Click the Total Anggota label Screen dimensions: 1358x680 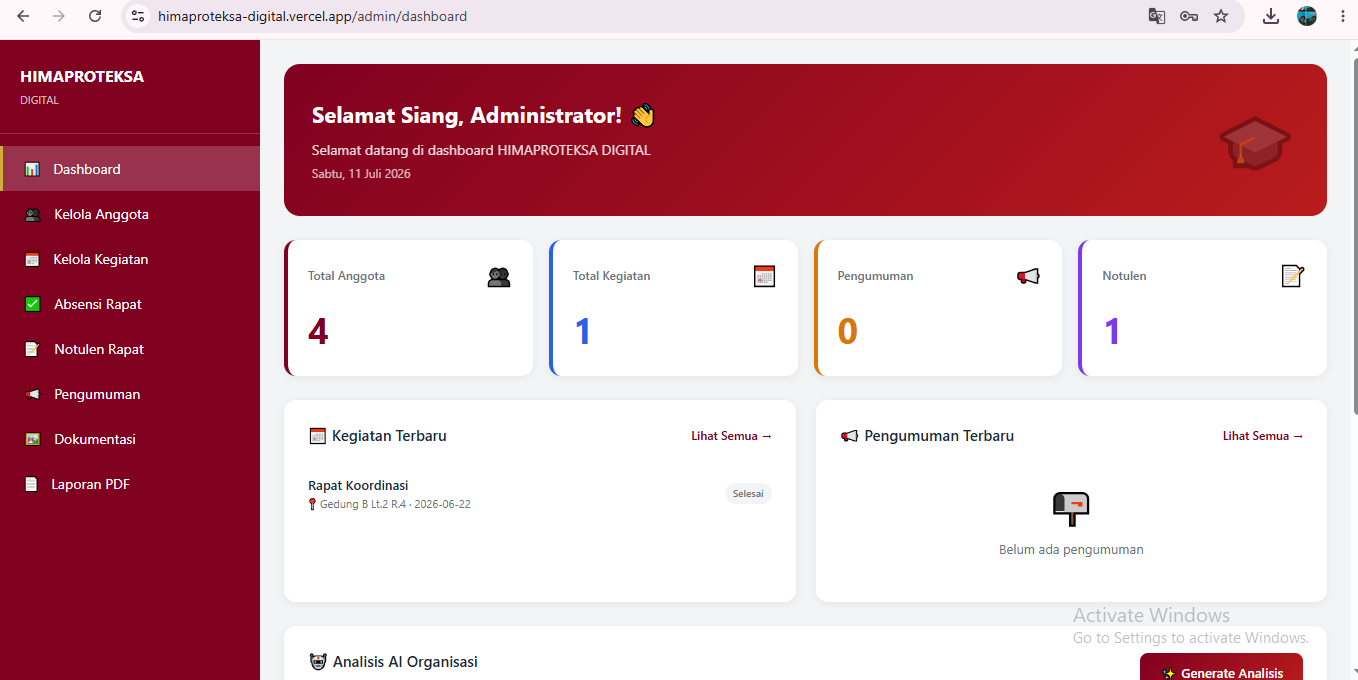coord(346,276)
